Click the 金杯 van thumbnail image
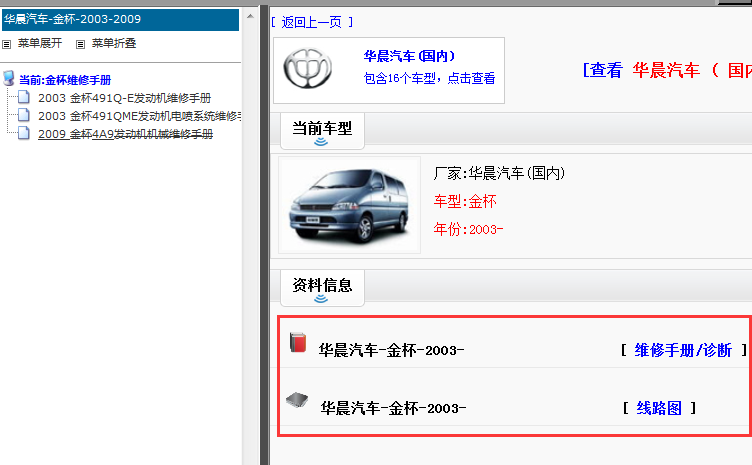 pyautogui.click(x=349, y=205)
